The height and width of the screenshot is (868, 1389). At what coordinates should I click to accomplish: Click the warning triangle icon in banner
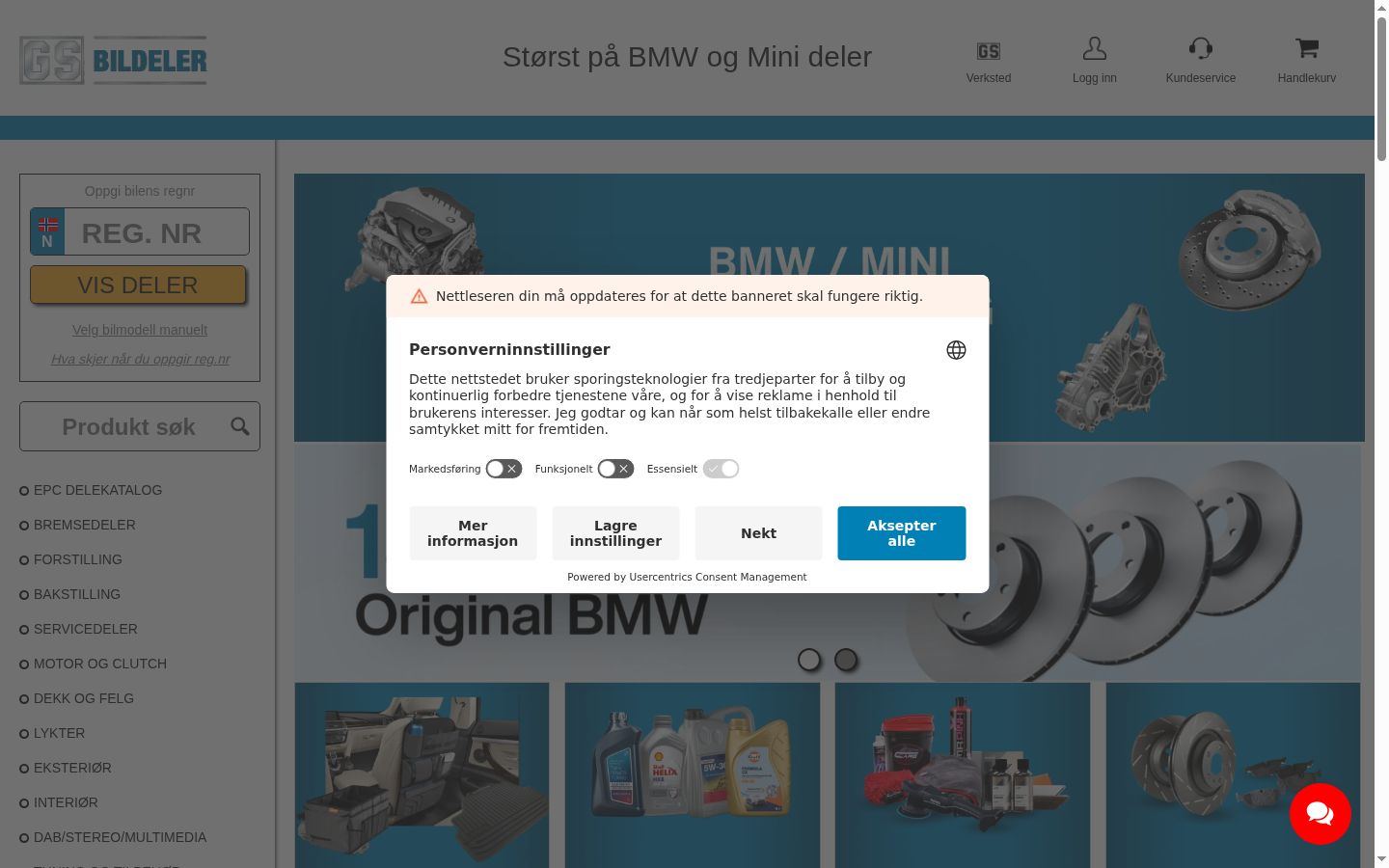click(x=419, y=296)
